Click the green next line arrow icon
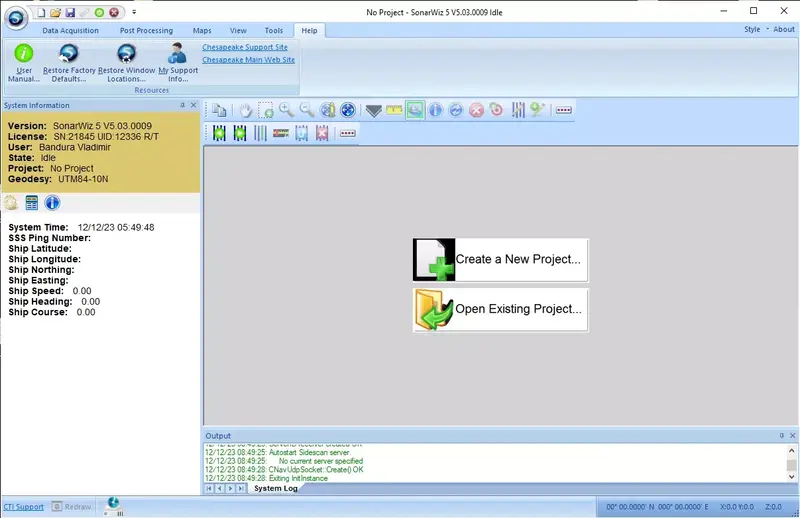This screenshot has width=800, height=518. 240,133
